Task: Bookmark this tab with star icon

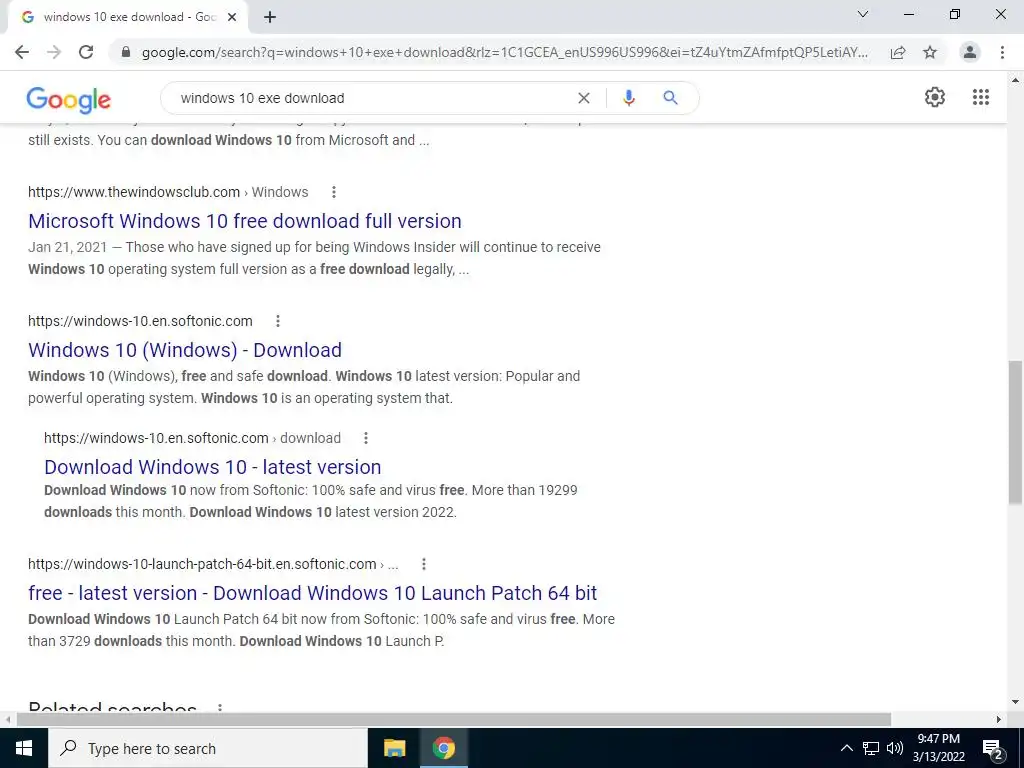Action: click(930, 52)
